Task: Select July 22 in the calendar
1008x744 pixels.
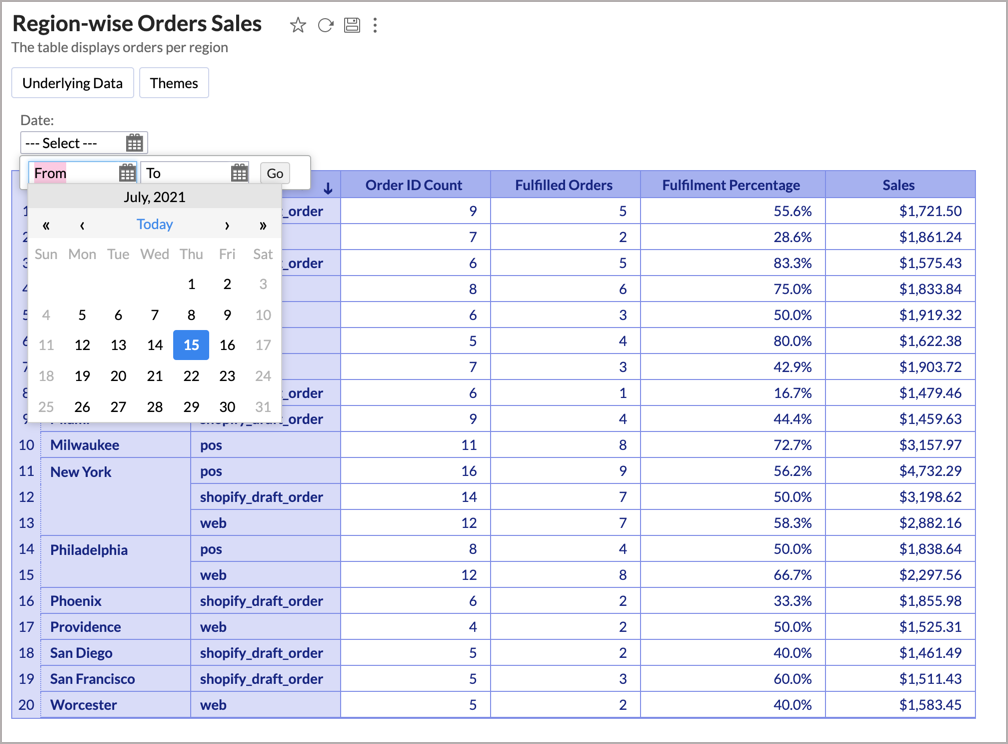Action: coord(191,376)
